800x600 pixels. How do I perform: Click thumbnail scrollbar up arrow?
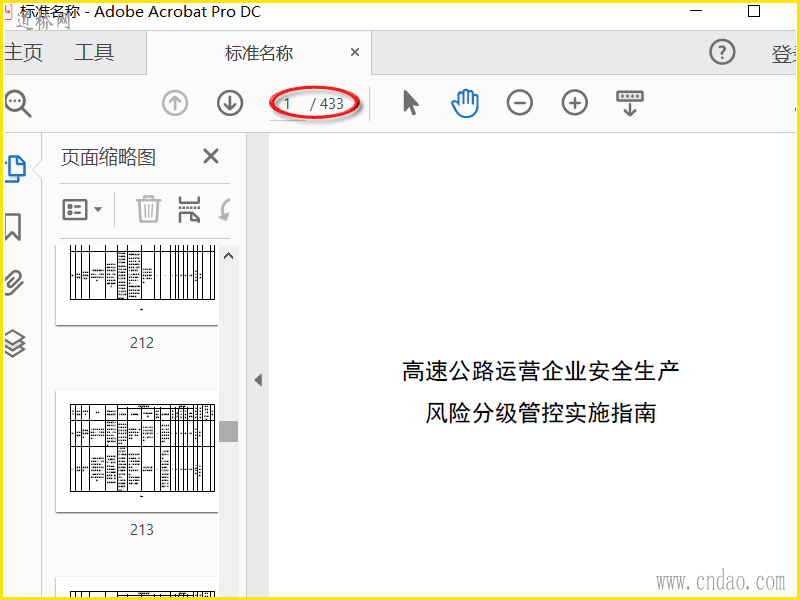[229, 256]
